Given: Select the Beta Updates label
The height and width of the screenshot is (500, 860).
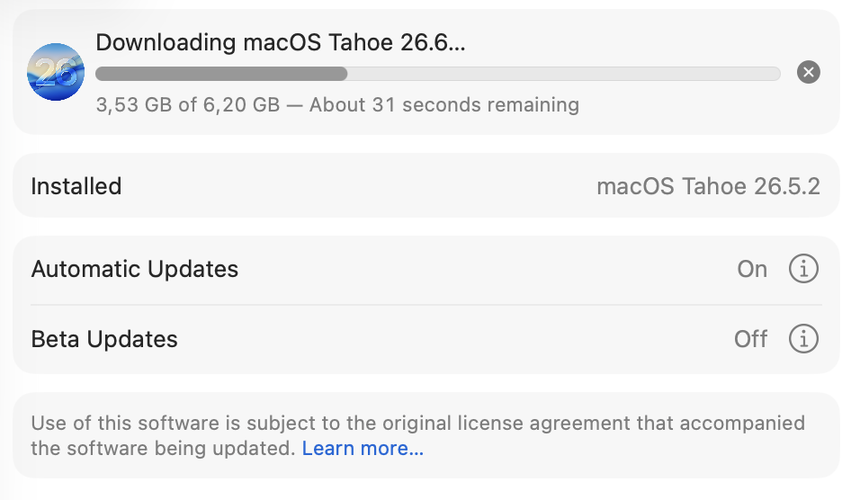Looking at the screenshot, I should coord(104,339).
